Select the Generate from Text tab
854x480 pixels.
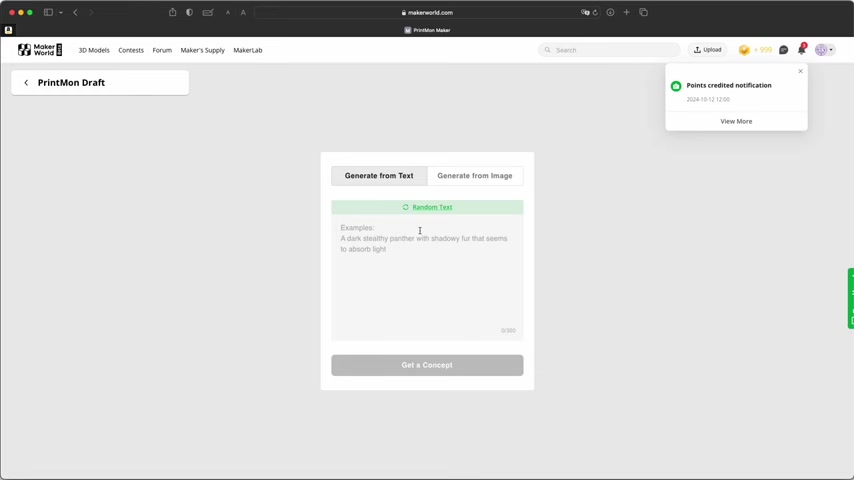click(x=379, y=176)
